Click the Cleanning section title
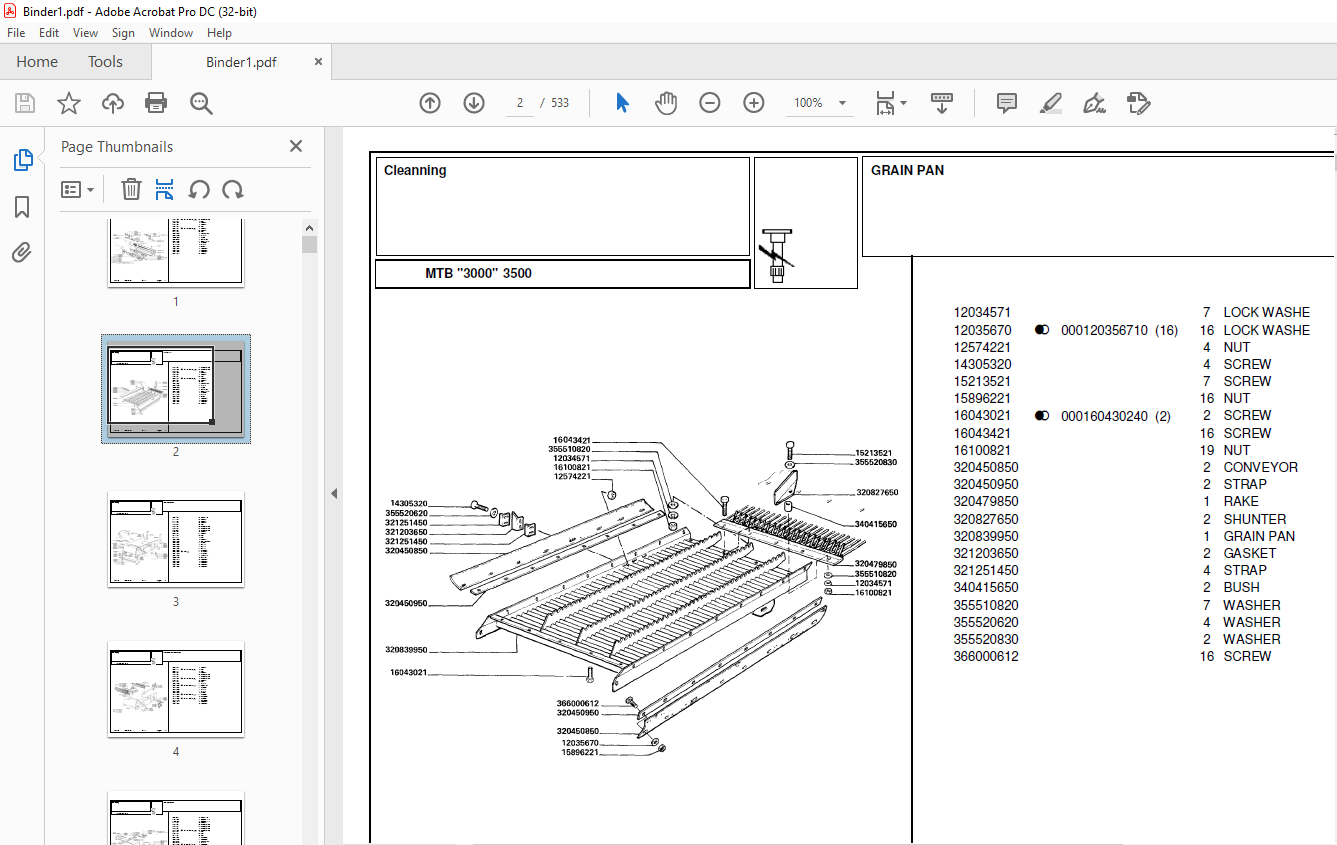Screen dimensions: 1337x845 [415, 170]
